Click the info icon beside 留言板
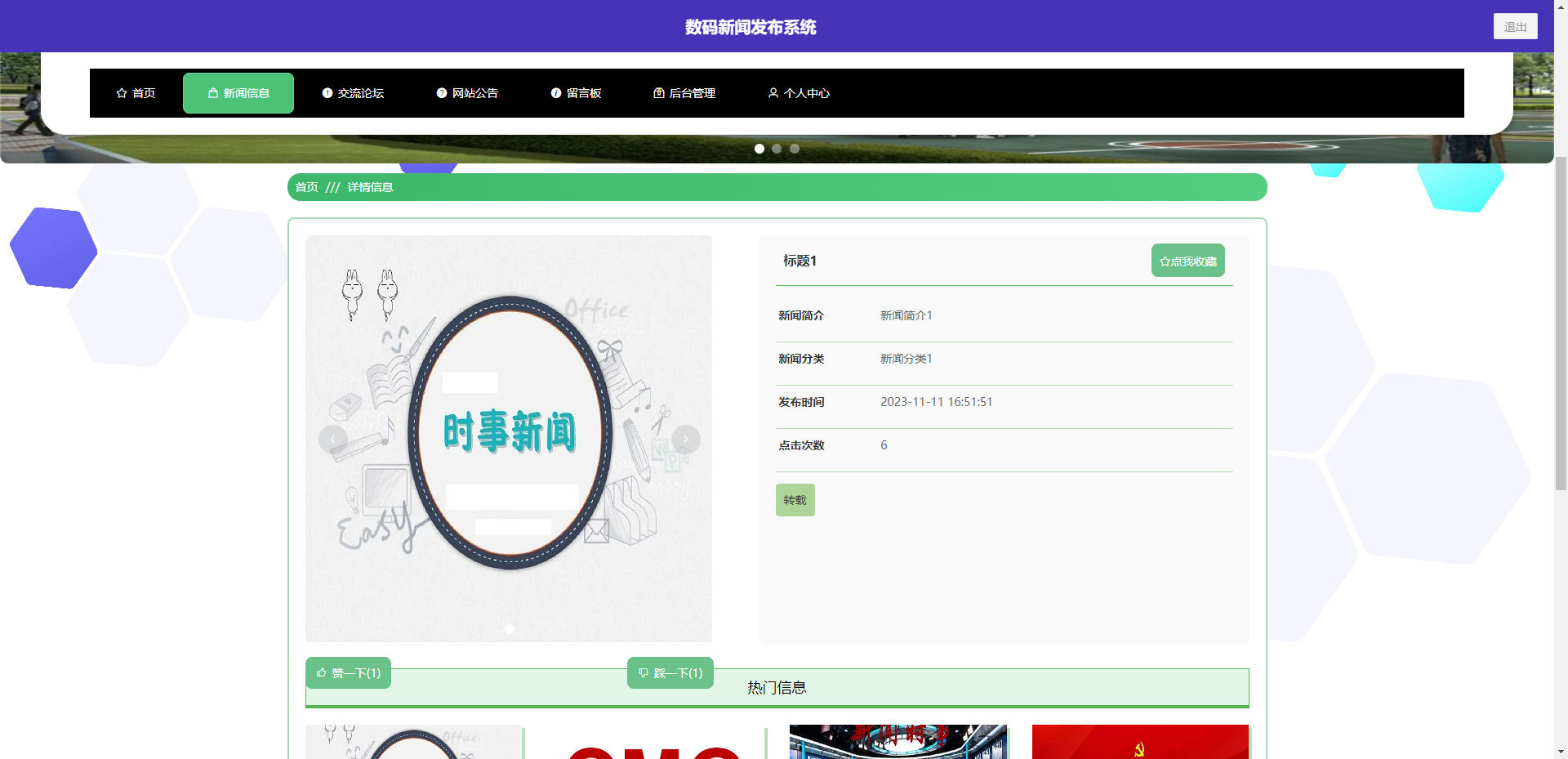This screenshot has width=1568, height=759. tap(556, 93)
